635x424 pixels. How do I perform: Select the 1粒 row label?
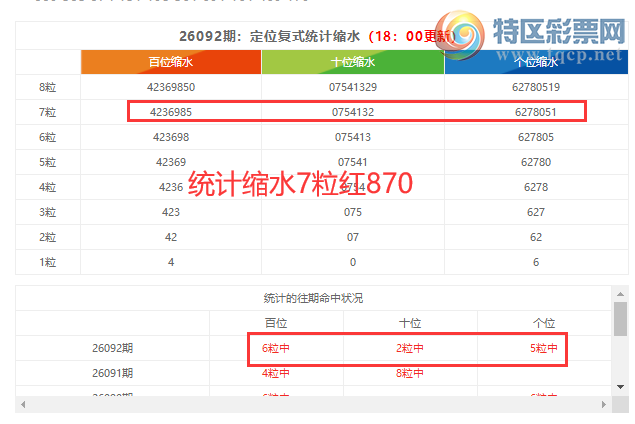point(47,262)
